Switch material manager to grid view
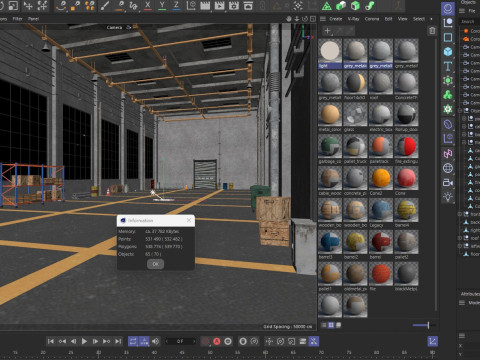The width and height of the screenshot is (480, 360). click(331, 325)
